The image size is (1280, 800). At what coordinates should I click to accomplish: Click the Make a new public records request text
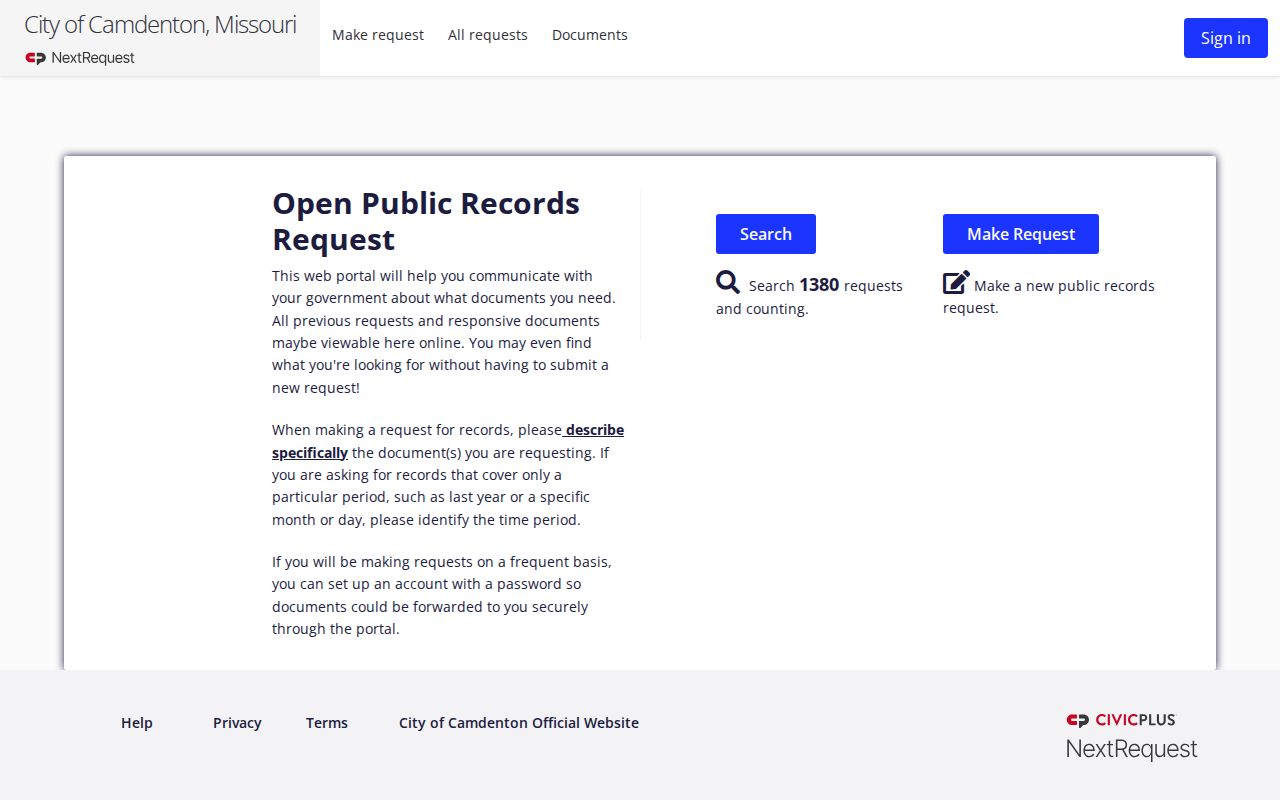coord(1049,296)
